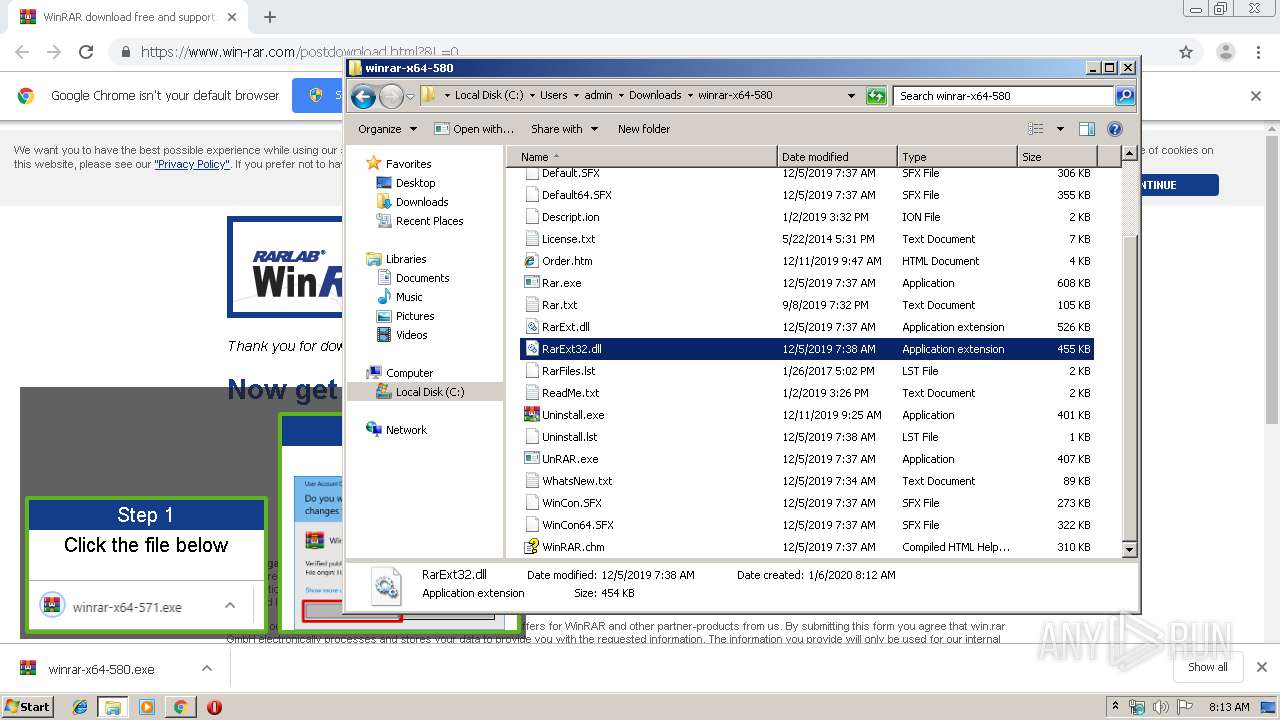Screen dimensions: 1280x720
Task: Click the Search winrar-x64-580 field
Action: coord(1003,96)
